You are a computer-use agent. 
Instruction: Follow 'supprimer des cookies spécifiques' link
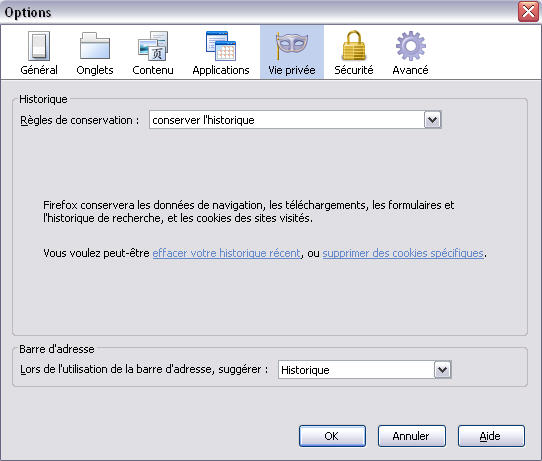point(403,253)
